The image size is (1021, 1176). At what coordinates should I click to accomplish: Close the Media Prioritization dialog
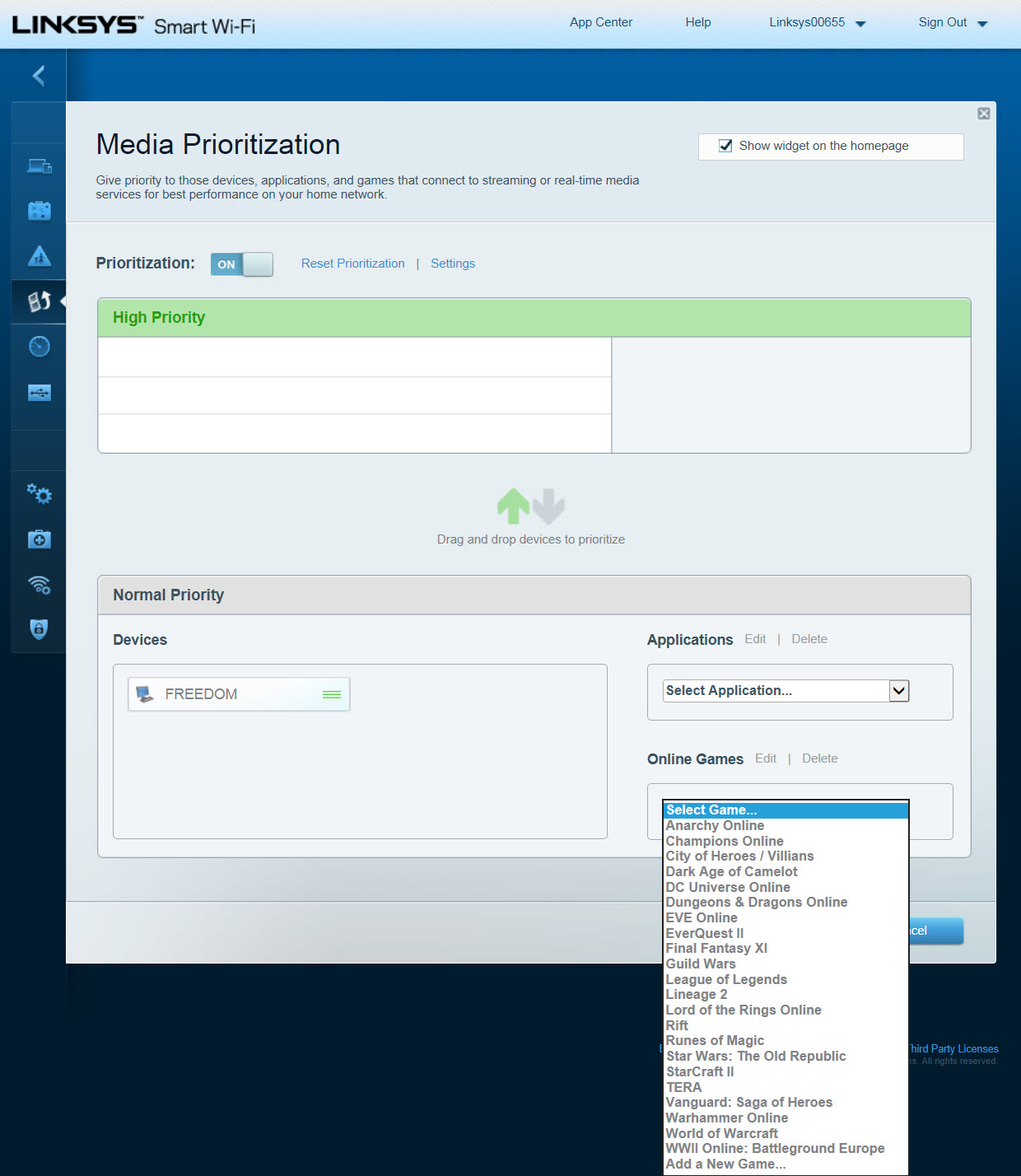(x=984, y=114)
